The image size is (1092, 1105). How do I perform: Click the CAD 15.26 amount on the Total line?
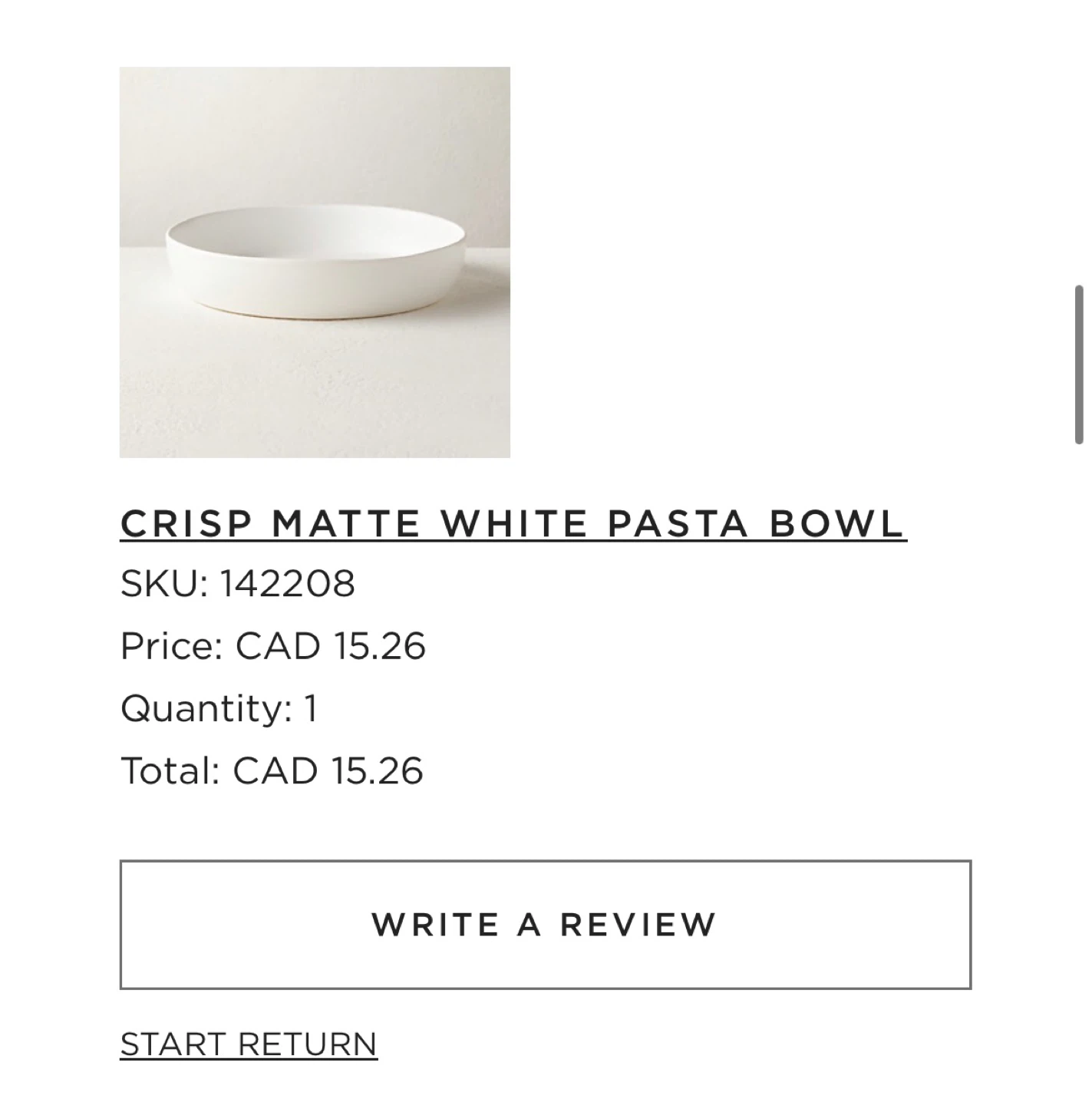[328, 770]
